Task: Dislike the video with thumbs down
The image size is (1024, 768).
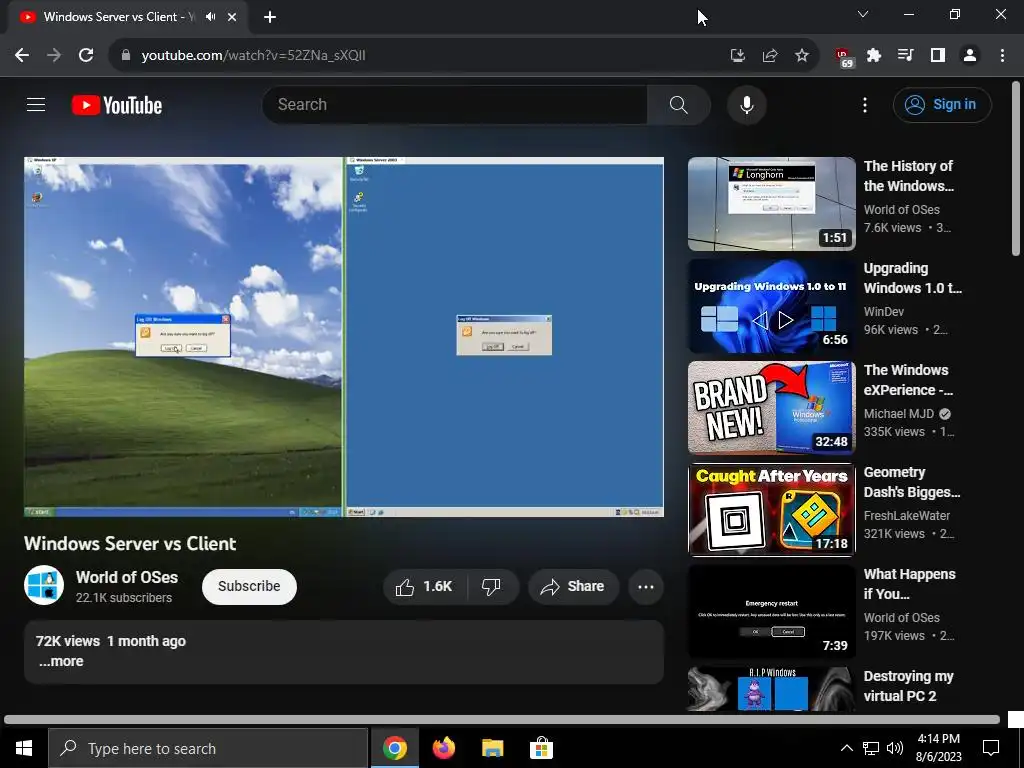Action: click(x=492, y=586)
